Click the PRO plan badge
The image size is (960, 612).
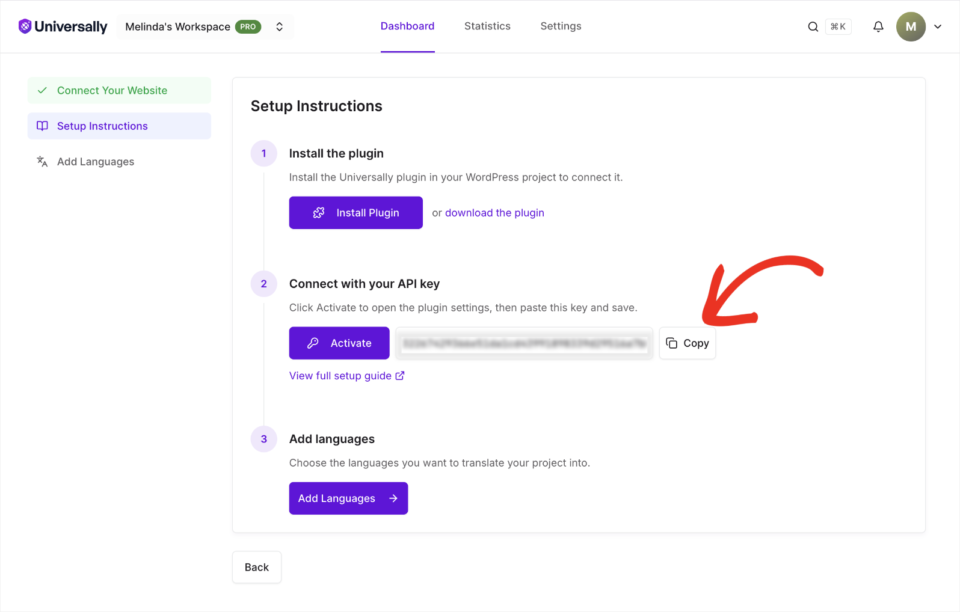[x=248, y=26]
